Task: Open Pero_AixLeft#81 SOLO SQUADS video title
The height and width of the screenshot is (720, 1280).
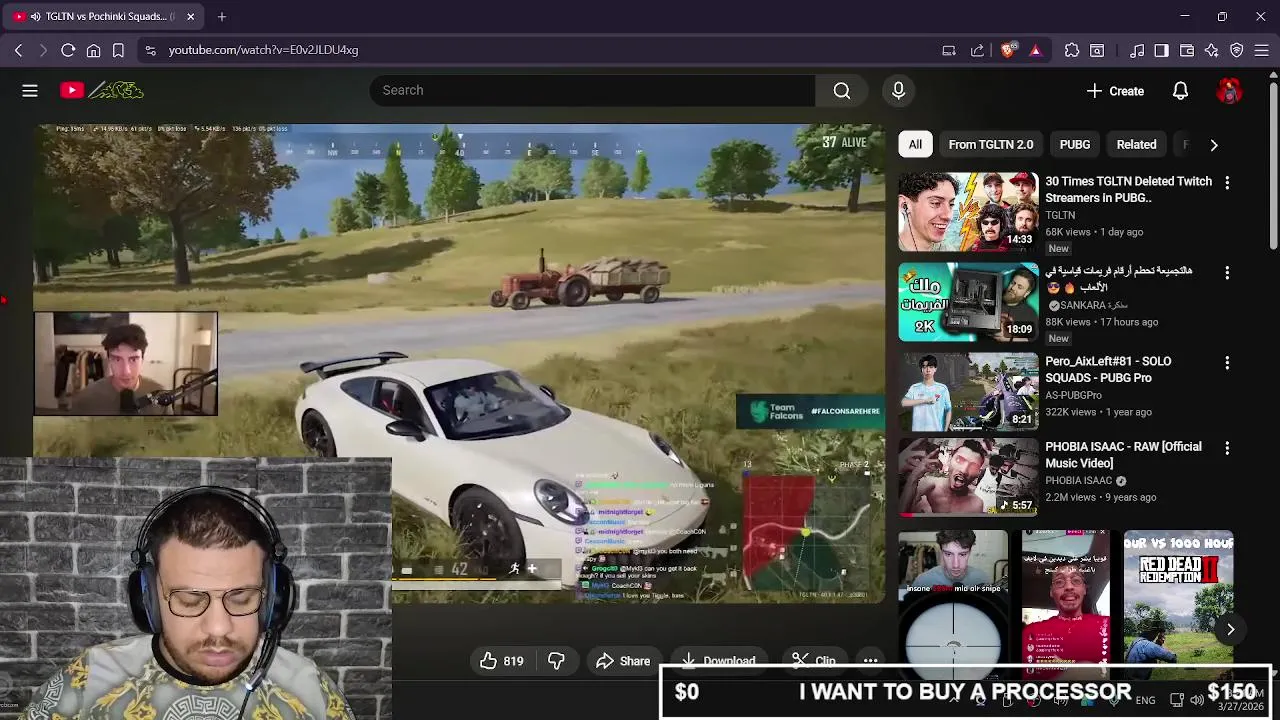Action: pyautogui.click(x=1108, y=369)
